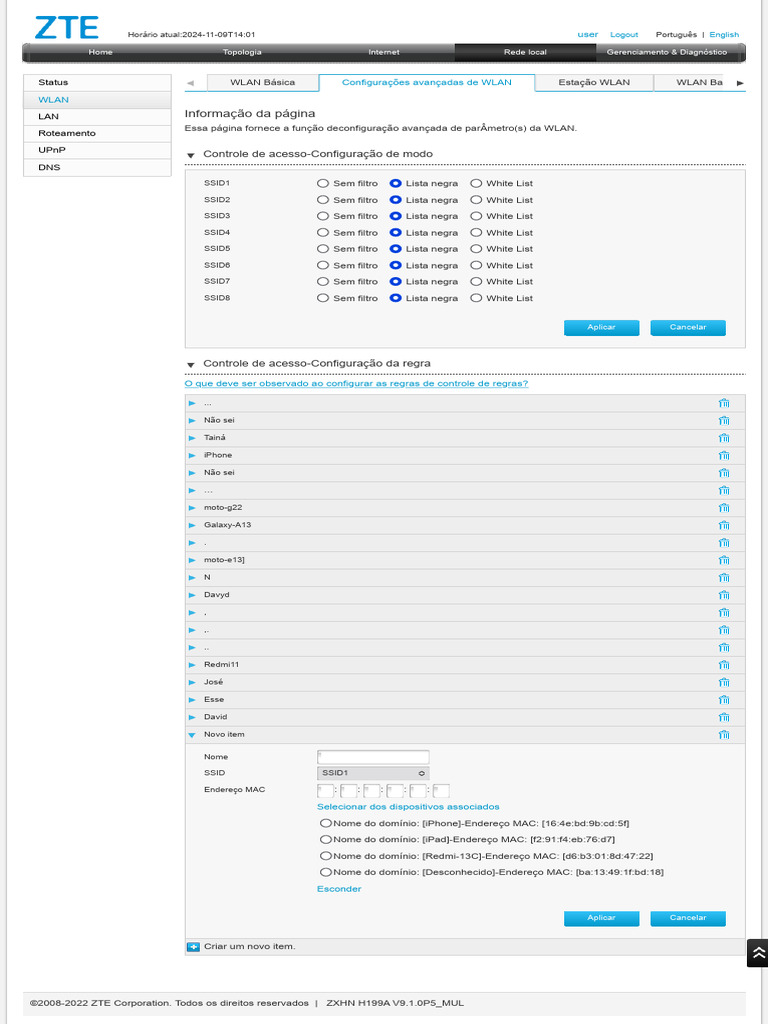Image resolution: width=768 pixels, height=1024 pixels.
Task: Expand the 'Redmi11' rule entry
Action: 192,665
